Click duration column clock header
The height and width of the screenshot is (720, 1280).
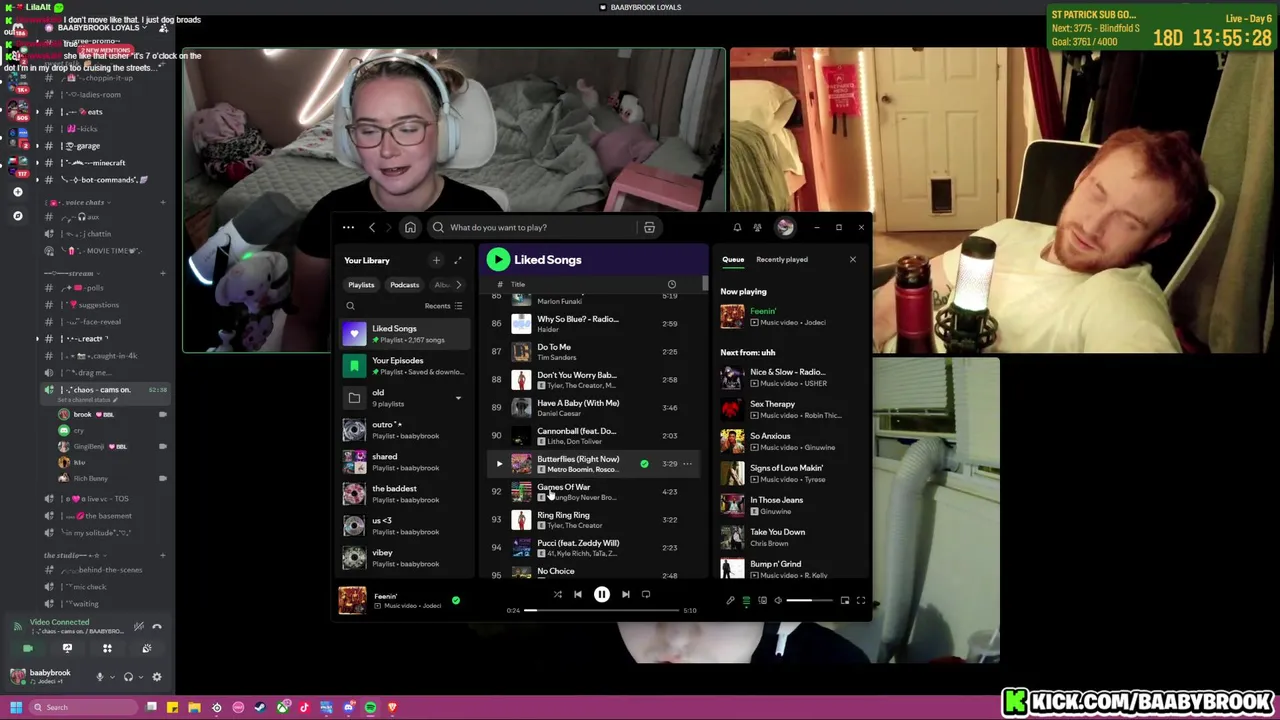[672, 284]
